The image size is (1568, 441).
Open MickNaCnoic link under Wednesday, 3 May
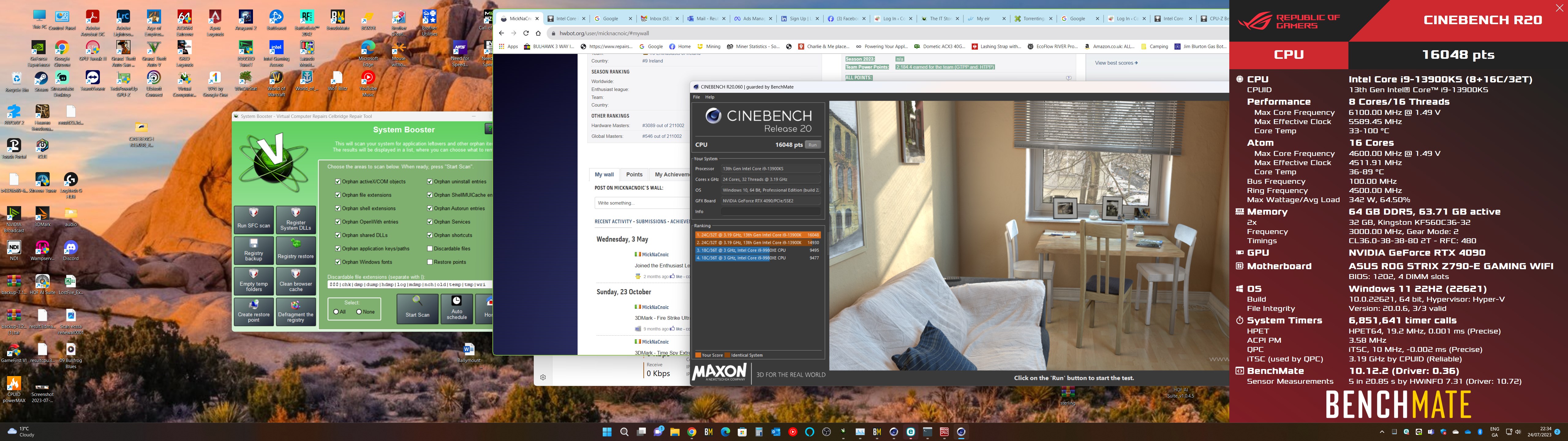(x=655, y=254)
